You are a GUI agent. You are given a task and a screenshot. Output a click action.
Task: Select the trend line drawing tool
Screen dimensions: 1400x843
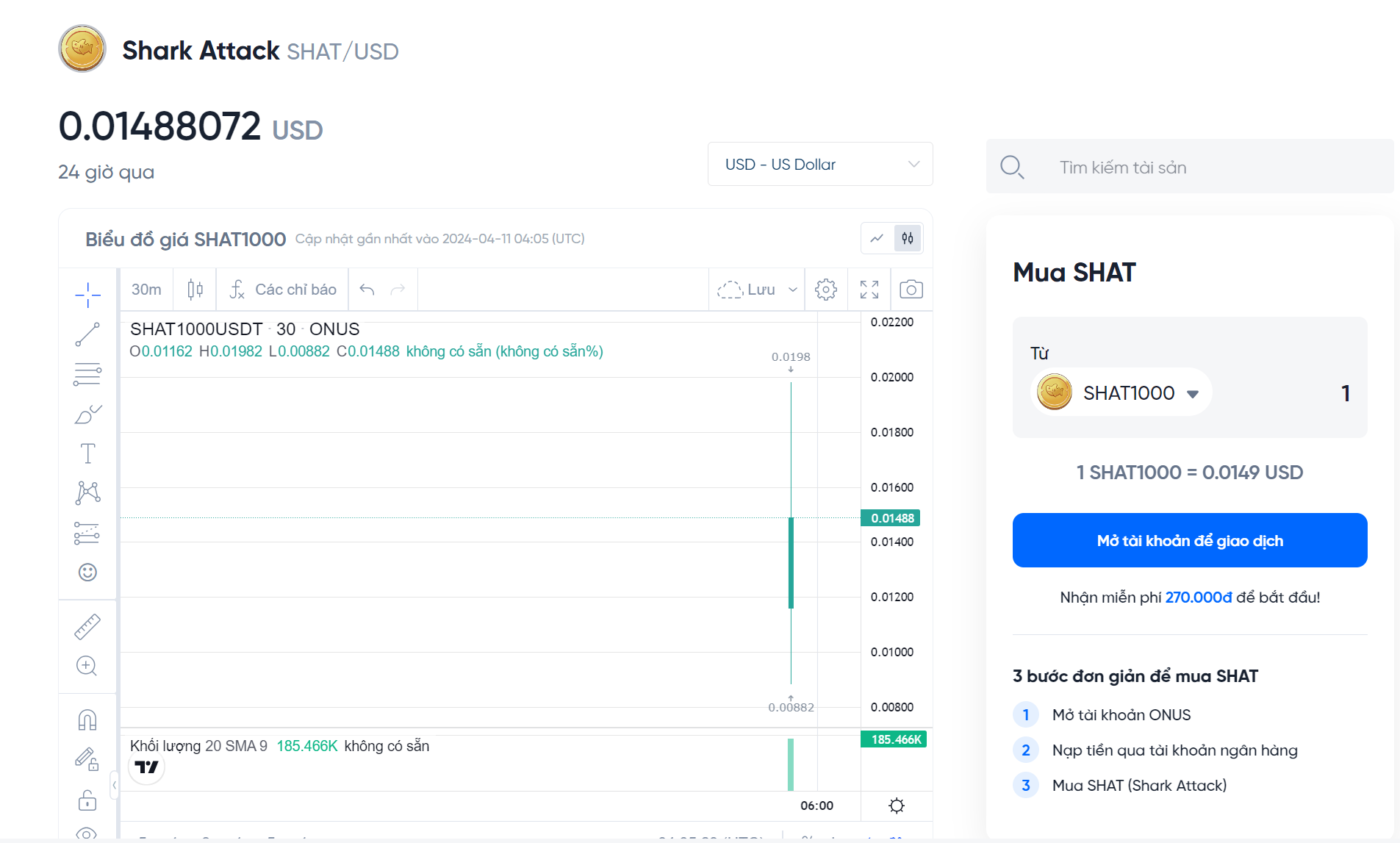pyautogui.click(x=87, y=334)
